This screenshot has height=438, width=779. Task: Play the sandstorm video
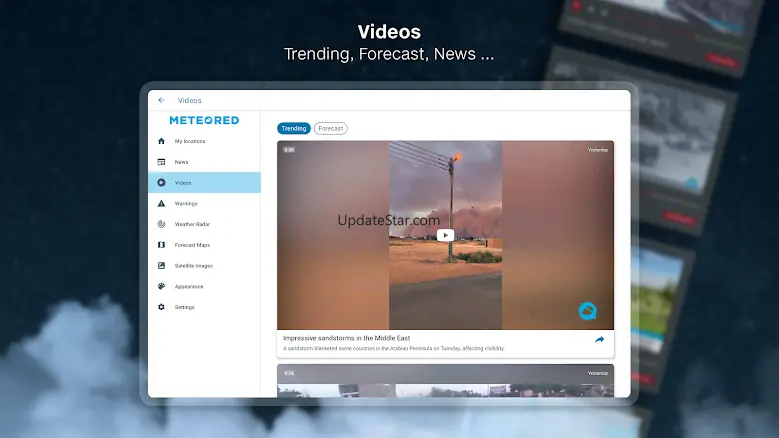coord(445,235)
